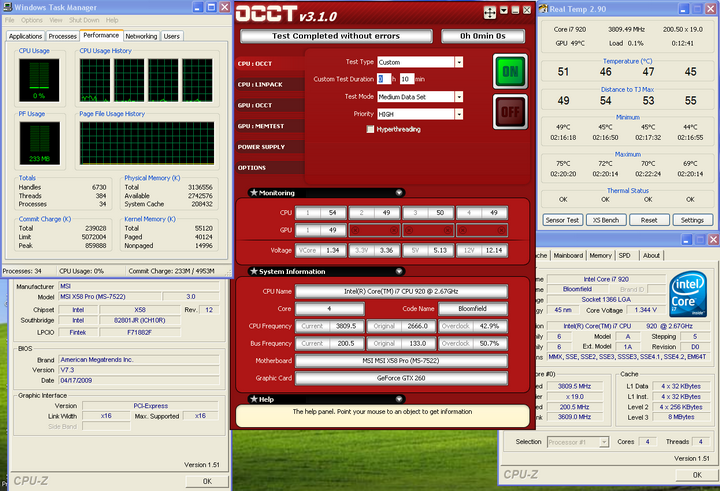Click the Overclock 42.9% CPU frequency value
The height and width of the screenshot is (491, 720).
pos(473,326)
